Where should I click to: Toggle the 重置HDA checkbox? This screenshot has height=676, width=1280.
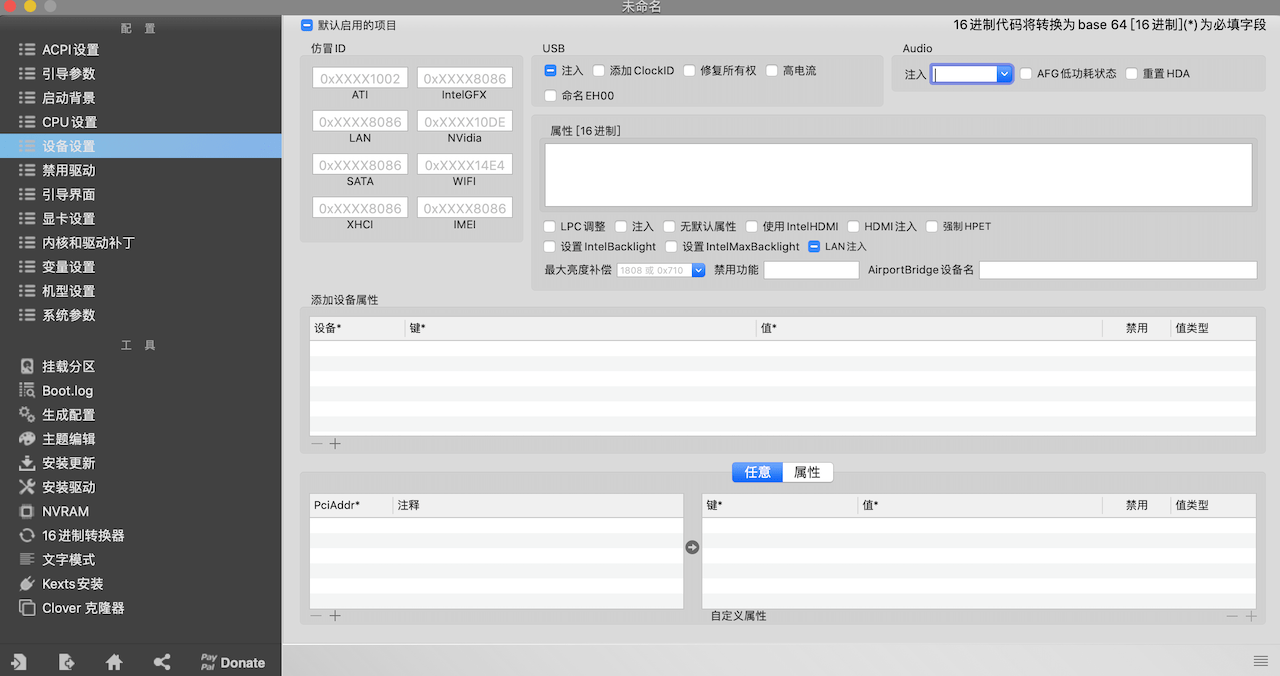tap(1132, 74)
